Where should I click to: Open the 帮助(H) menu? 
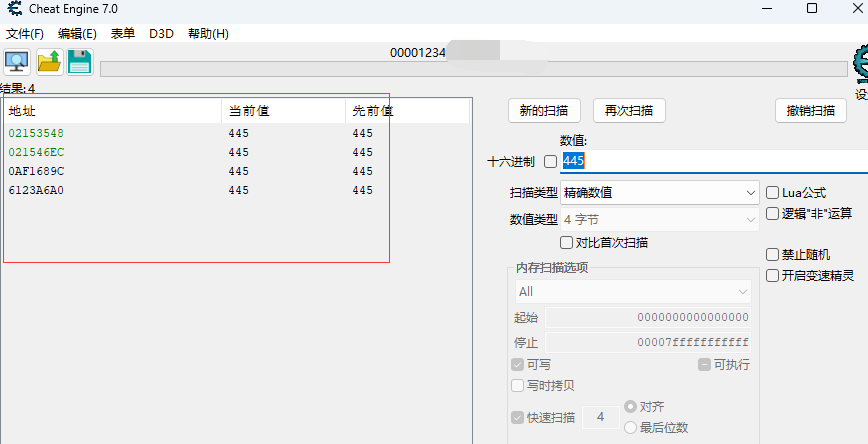tap(208, 34)
